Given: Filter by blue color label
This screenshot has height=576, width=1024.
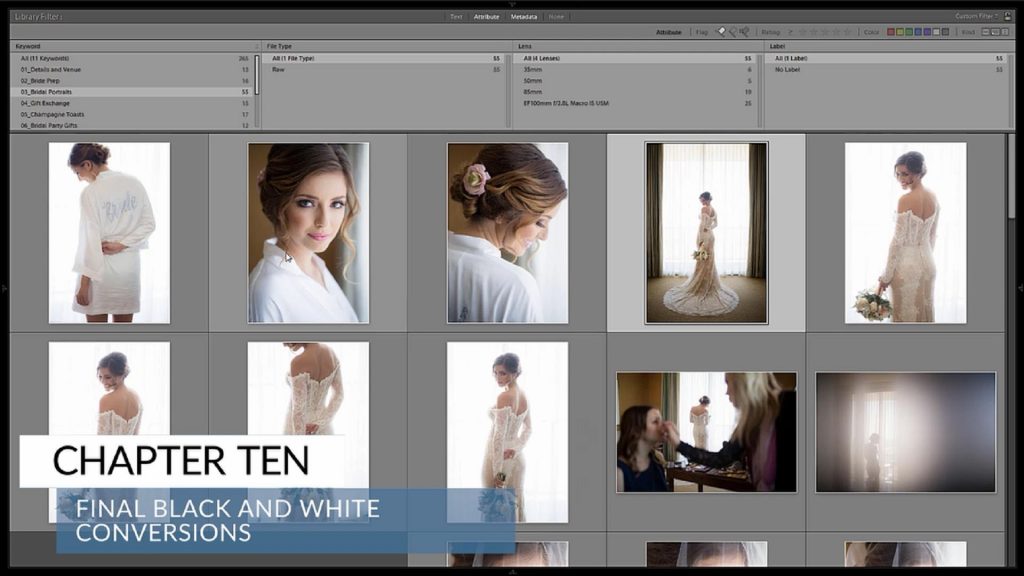Looking at the screenshot, I should click(x=918, y=32).
